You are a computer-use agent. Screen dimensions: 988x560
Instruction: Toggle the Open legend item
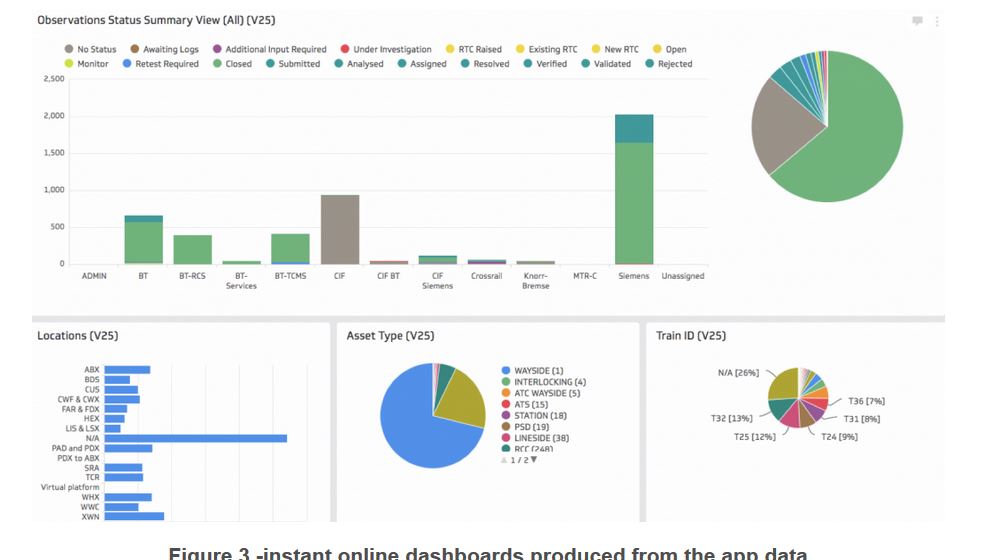point(670,49)
